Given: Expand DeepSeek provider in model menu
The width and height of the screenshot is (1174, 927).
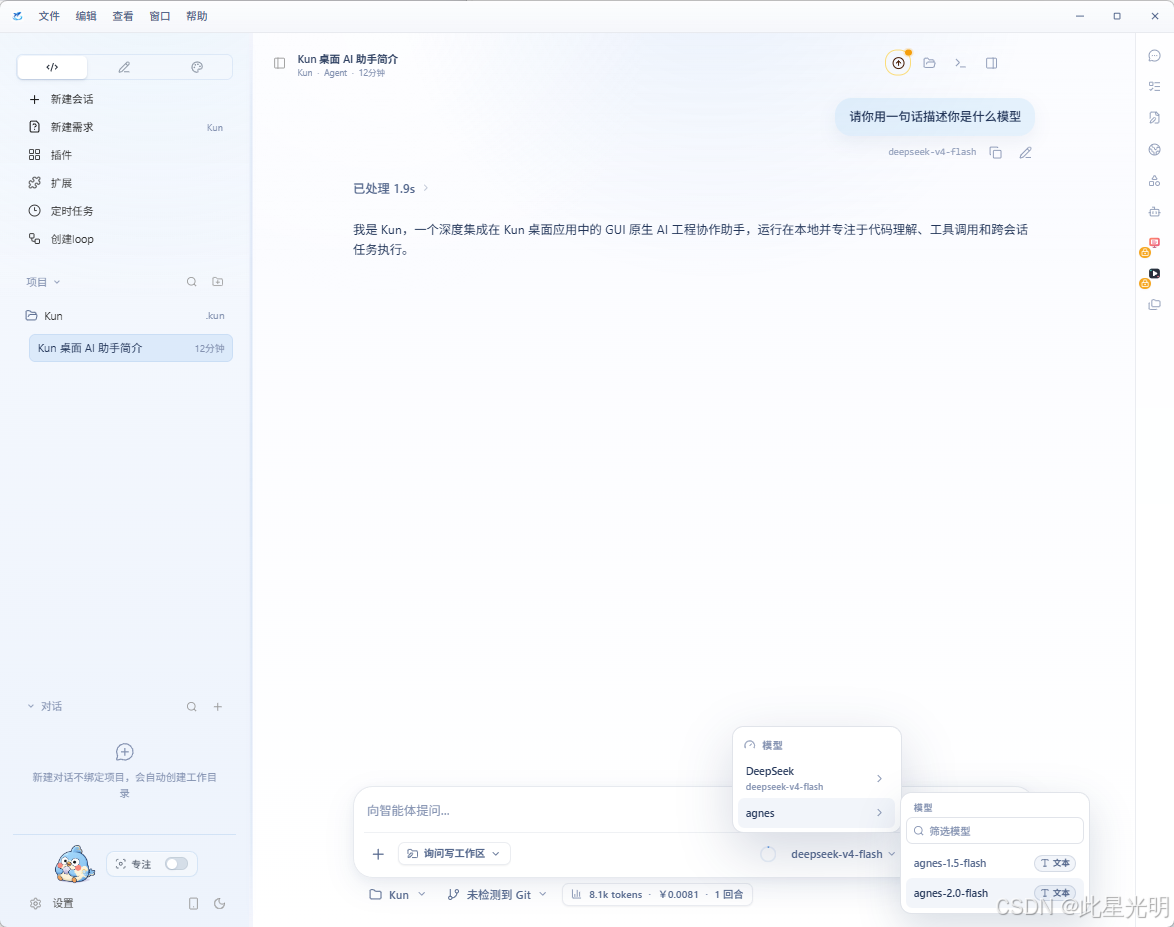Looking at the screenshot, I should [816, 779].
